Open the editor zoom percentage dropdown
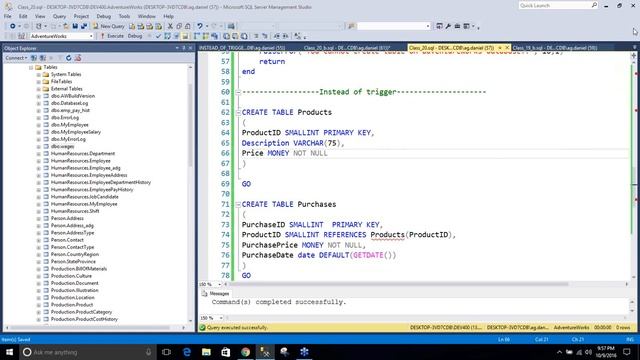Screen dimensions: 640x360 pyautogui.click(x=220, y=284)
